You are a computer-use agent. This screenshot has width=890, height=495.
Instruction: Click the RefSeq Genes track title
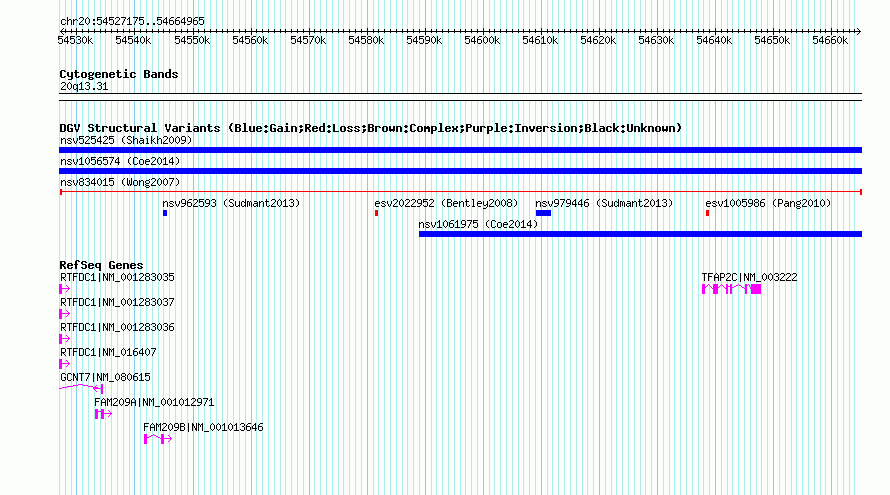tap(101, 265)
